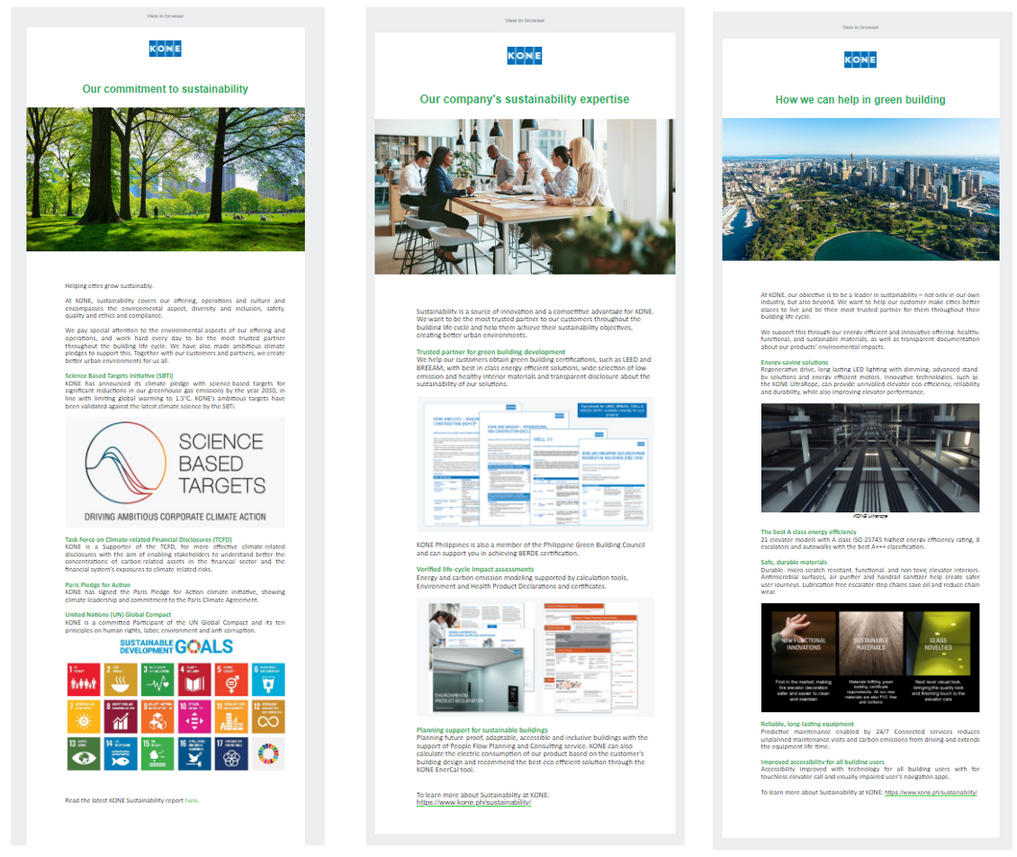Click 'Science Based Targets initiative (SBTi)' subheading

point(119,376)
